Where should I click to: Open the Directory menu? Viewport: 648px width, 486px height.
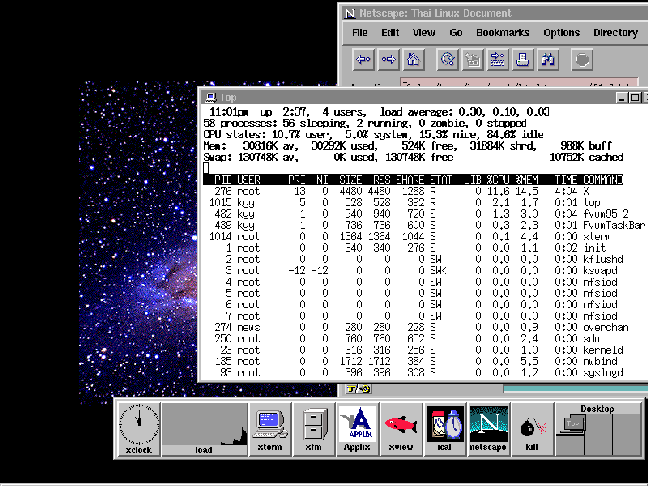point(615,33)
